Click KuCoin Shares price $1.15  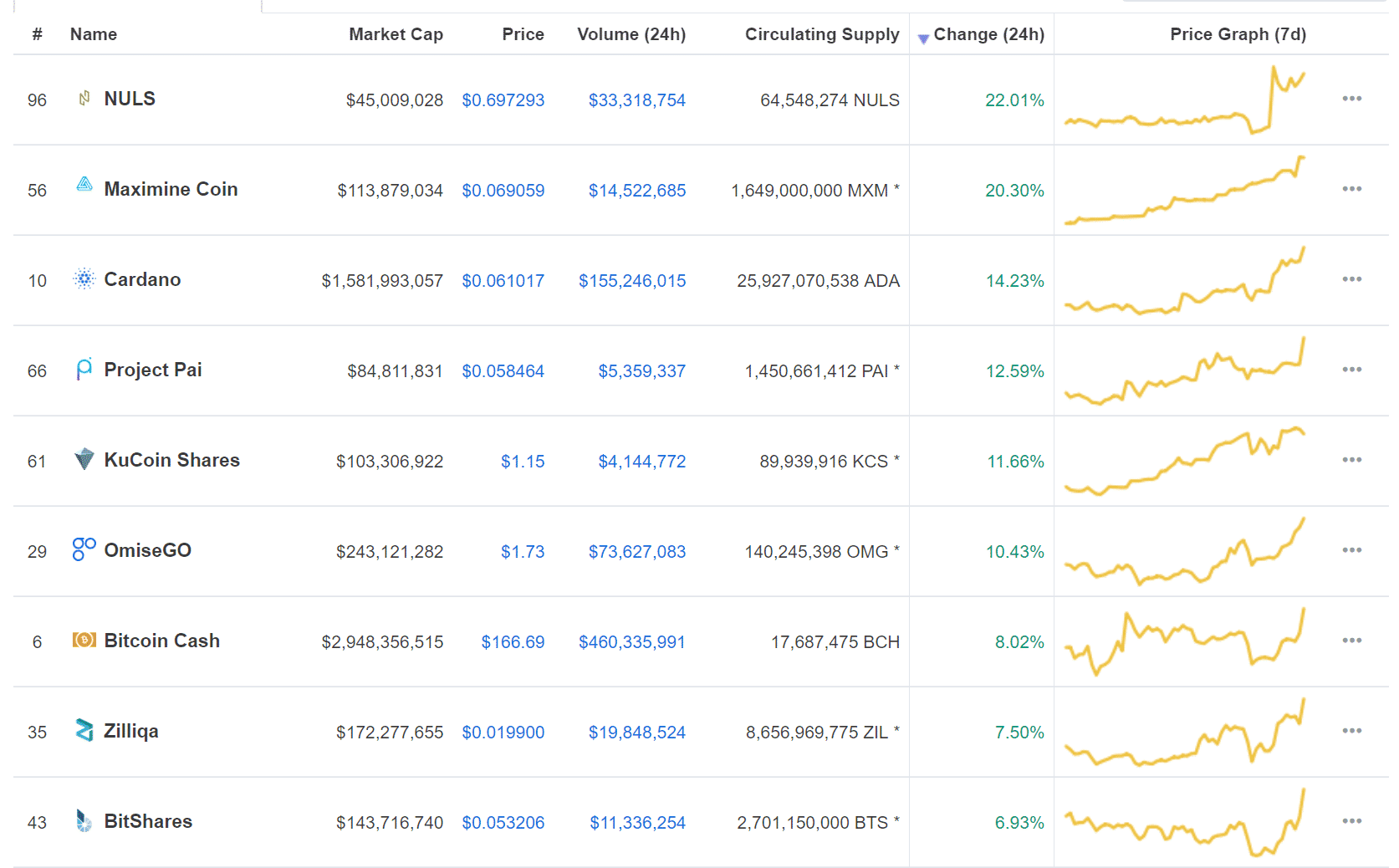pyautogui.click(x=523, y=462)
